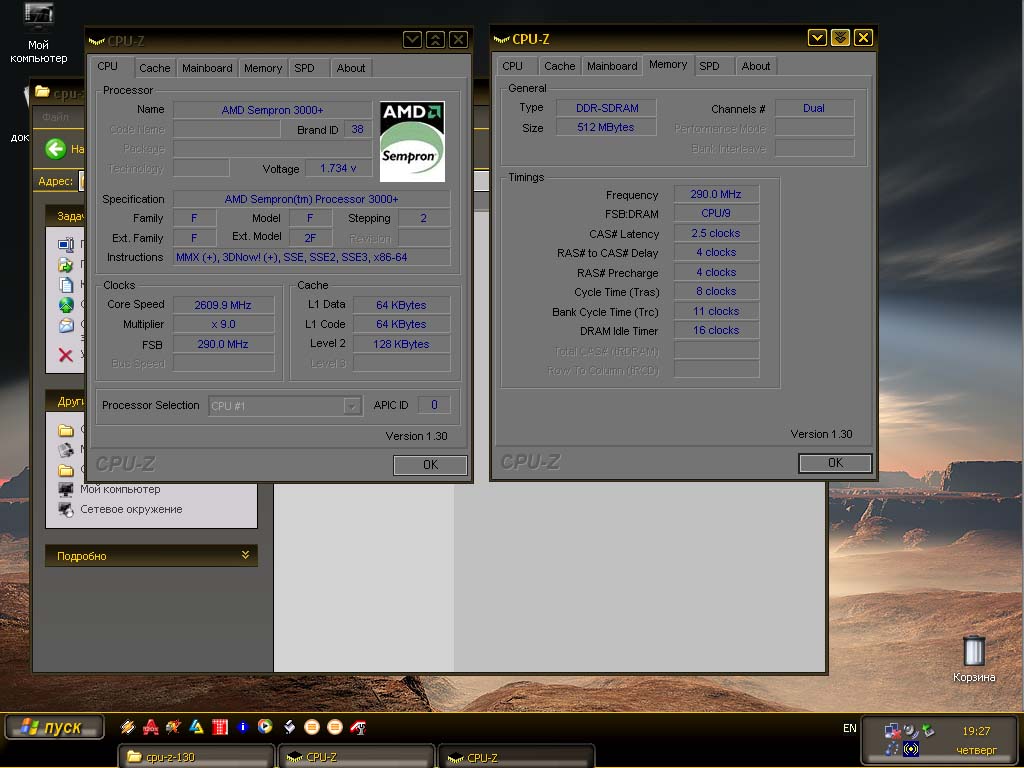Click the CPU-Z logo icon in right window title bar
The width and height of the screenshot is (1024, 768).
502,39
